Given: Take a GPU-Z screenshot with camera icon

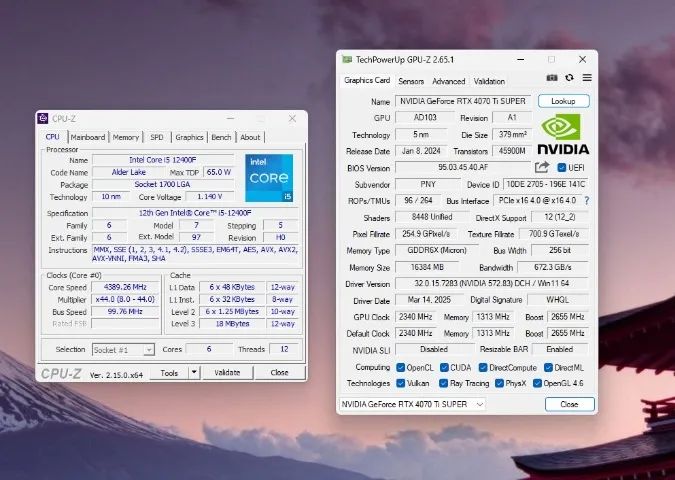Looking at the screenshot, I should pos(552,78).
